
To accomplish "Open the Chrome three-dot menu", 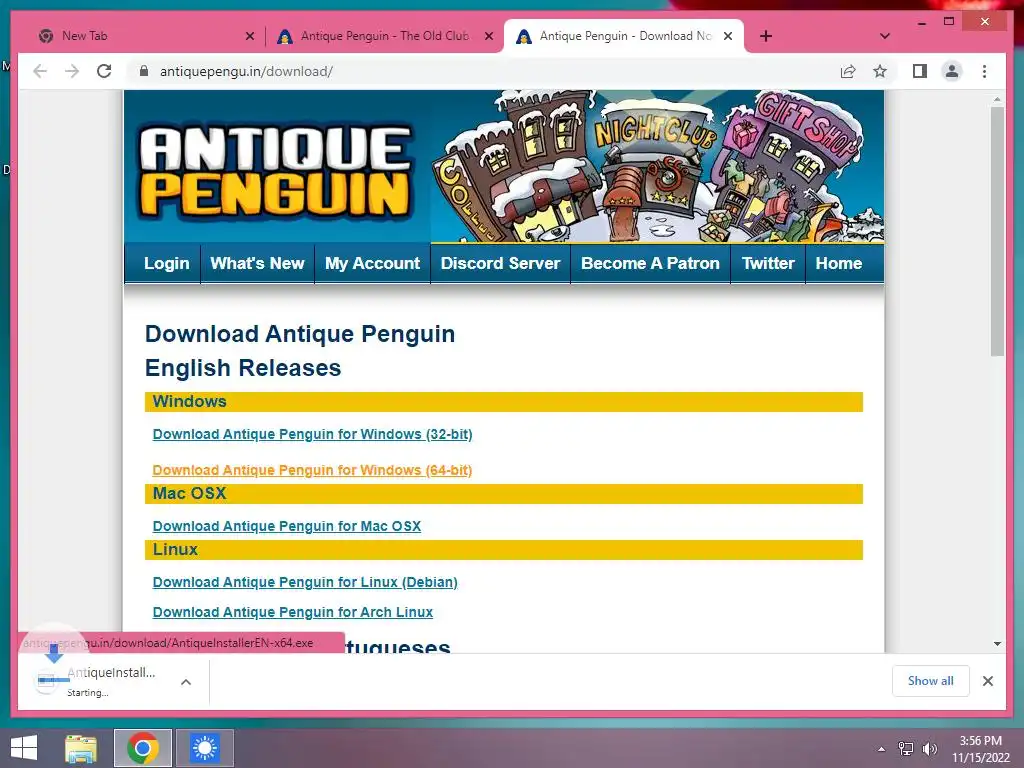I will pos(984,71).
